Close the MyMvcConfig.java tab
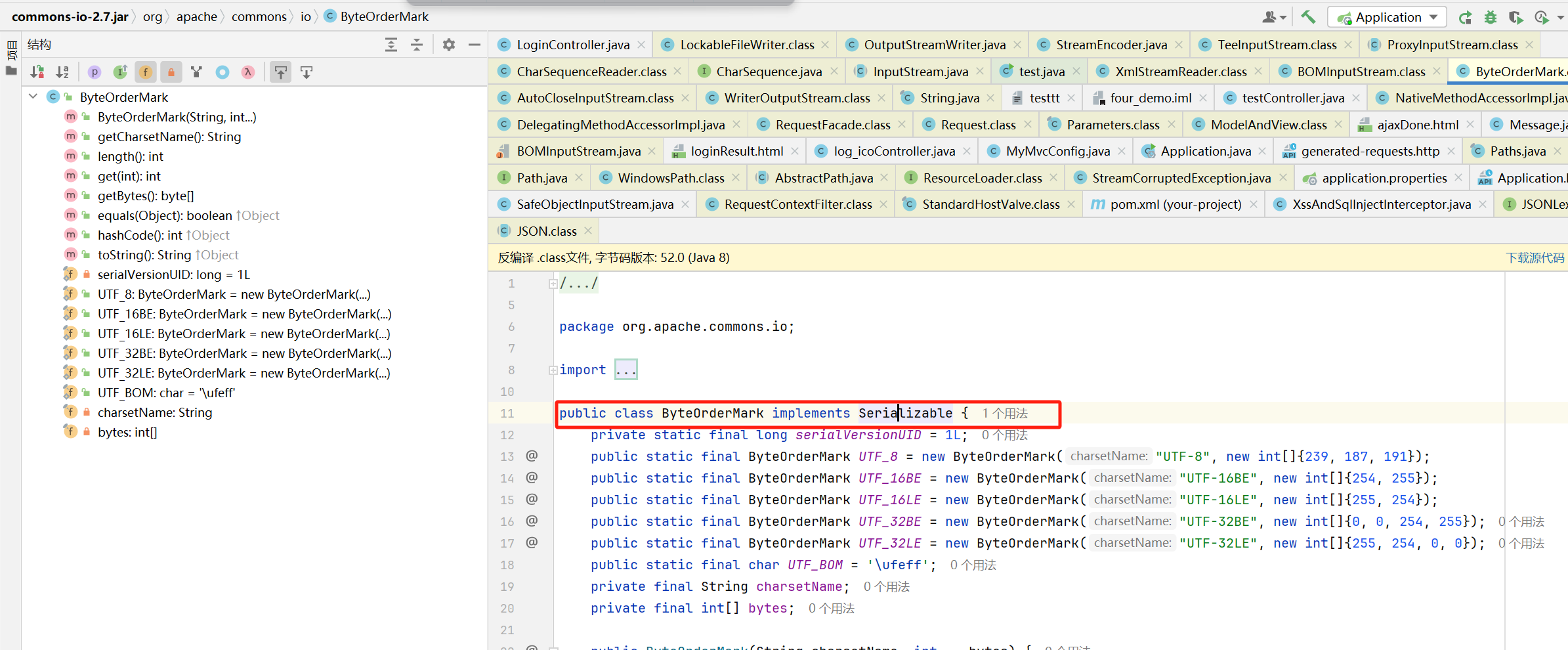This screenshot has height=650, width=1568. tap(1122, 151)
